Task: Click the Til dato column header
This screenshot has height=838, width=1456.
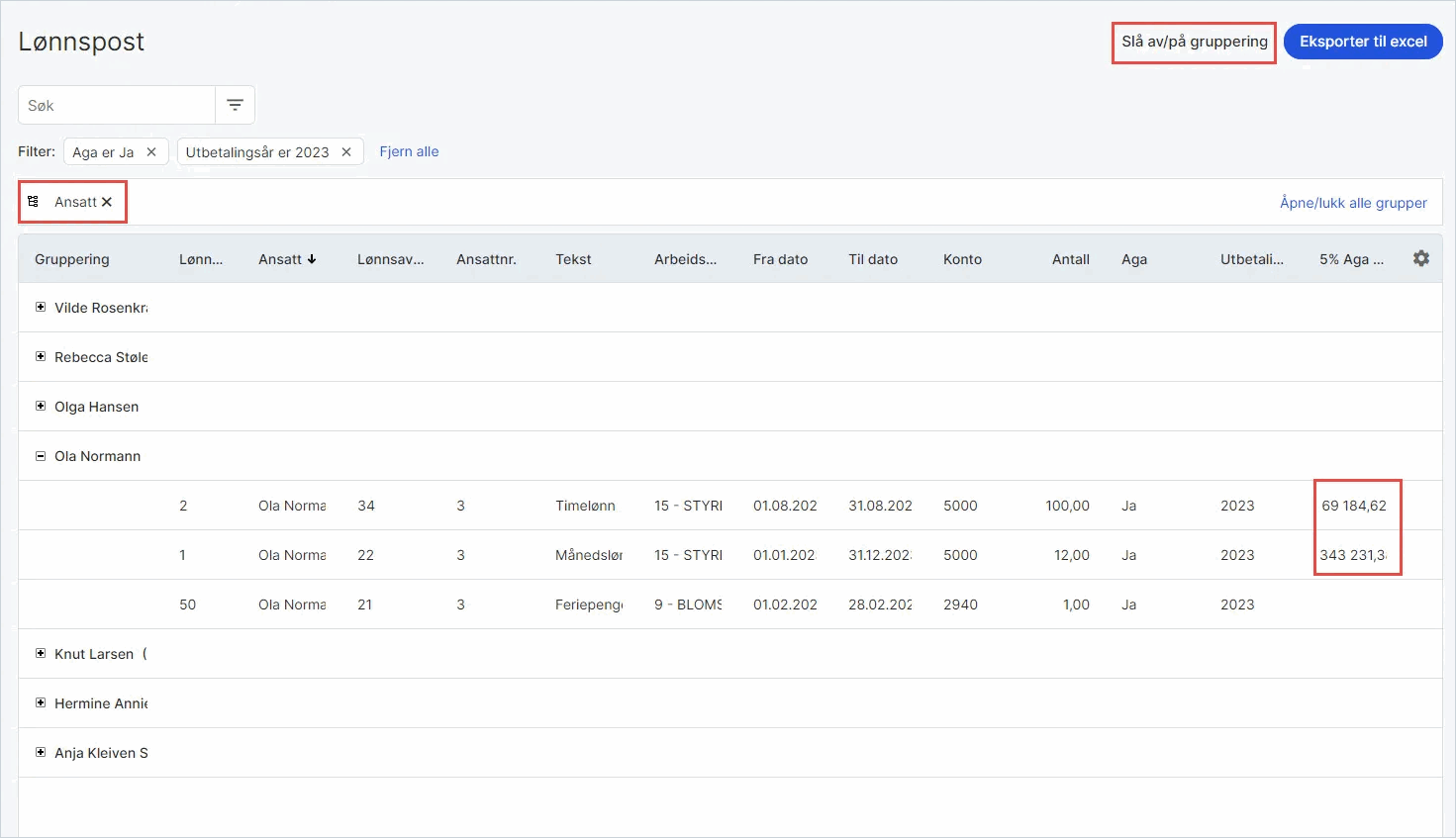Action: (x=873, y=259)
